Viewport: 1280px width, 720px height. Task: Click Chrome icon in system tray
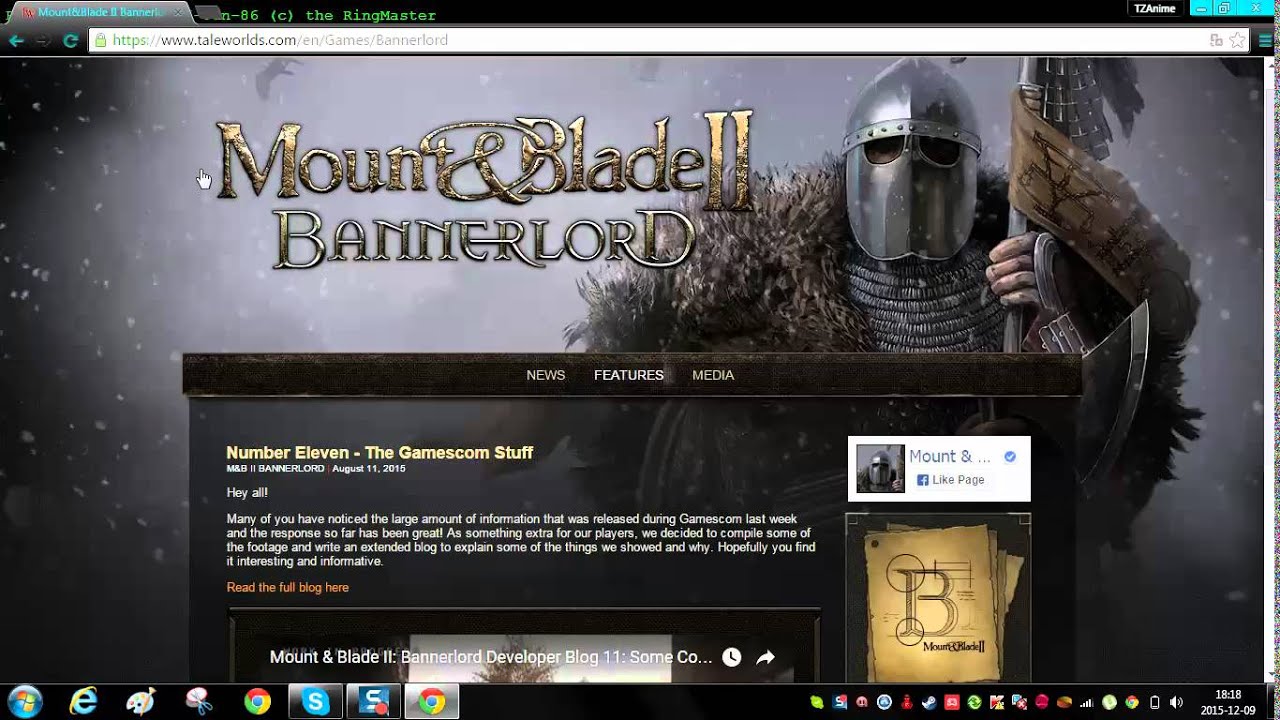pos(1132,702)
